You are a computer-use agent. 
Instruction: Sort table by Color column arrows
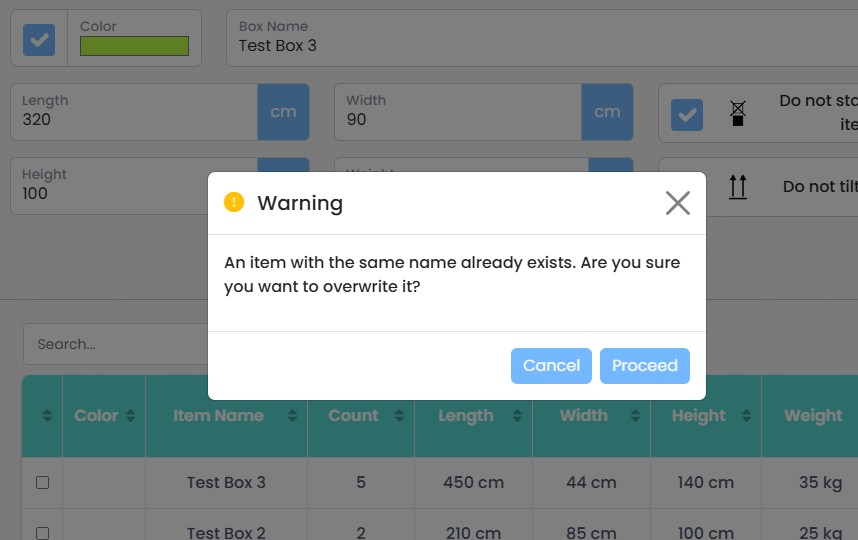(130, 416)
